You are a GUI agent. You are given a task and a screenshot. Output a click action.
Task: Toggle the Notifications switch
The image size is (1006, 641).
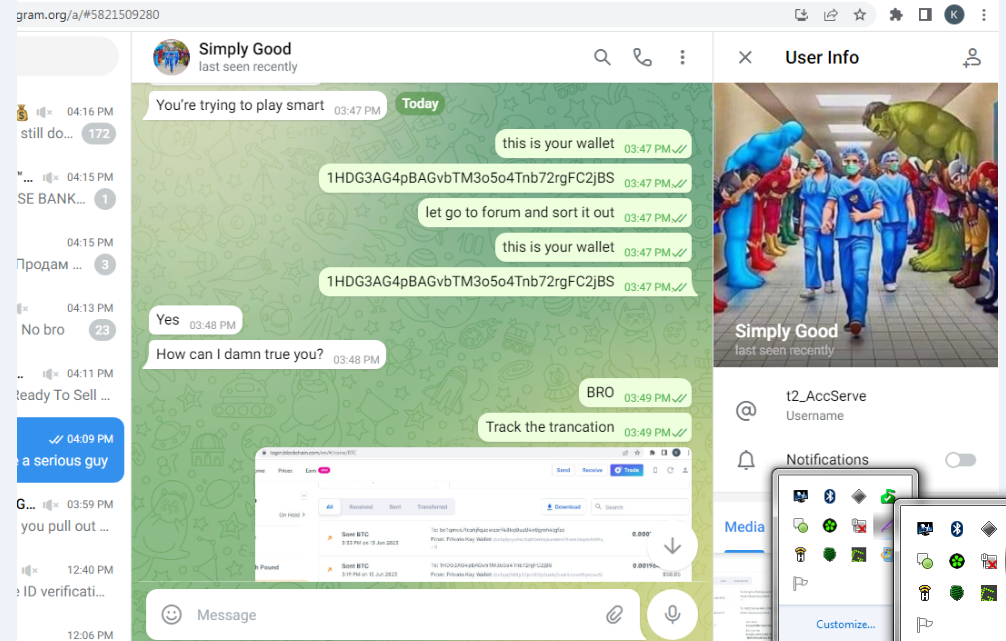(960, 459)
